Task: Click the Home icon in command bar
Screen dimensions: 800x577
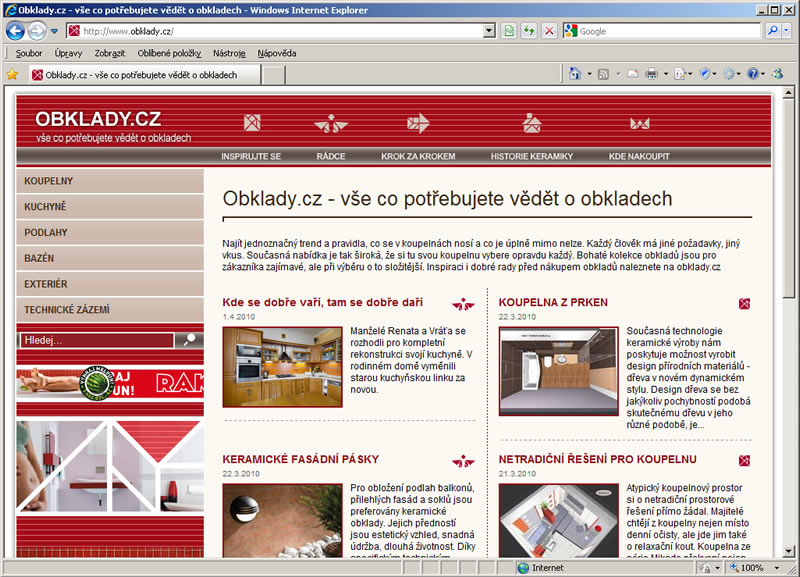Action: click(x=575, y=74)
